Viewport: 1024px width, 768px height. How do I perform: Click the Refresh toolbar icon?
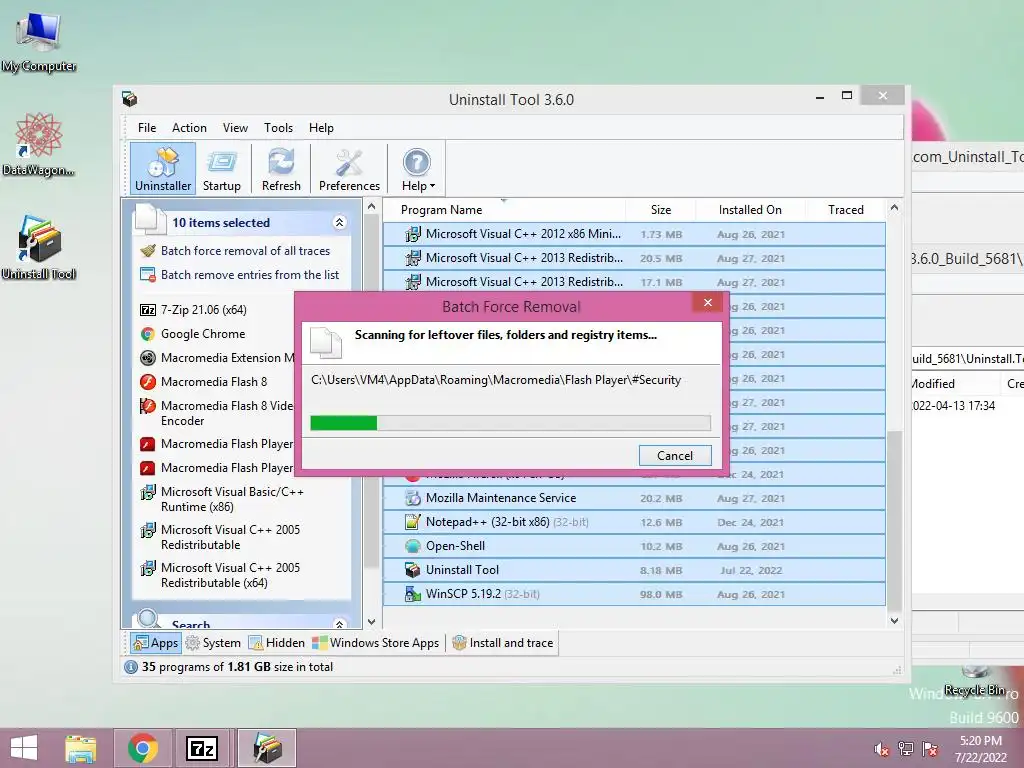coord(281,168)
